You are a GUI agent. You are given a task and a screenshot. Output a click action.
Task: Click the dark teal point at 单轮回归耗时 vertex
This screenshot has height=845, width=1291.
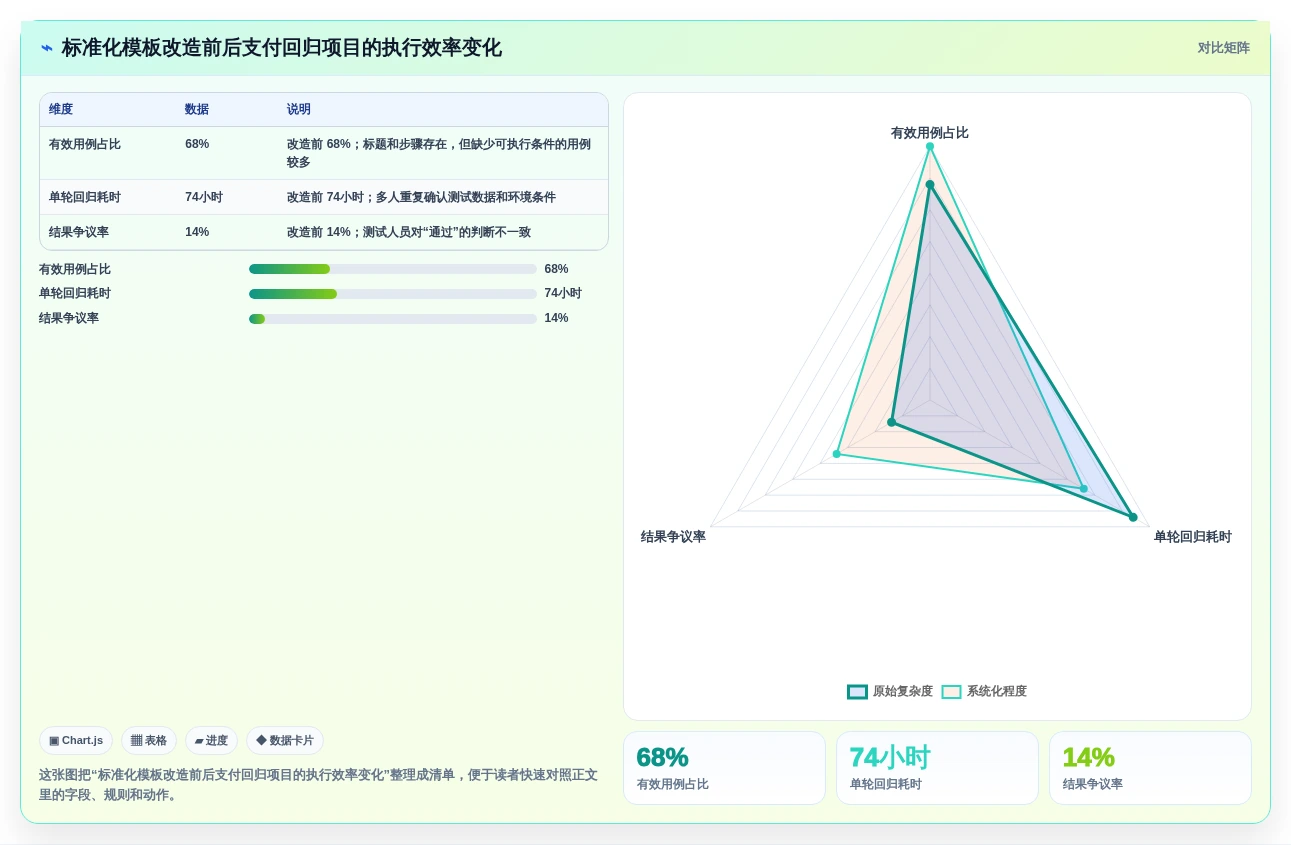point(1133,517)
